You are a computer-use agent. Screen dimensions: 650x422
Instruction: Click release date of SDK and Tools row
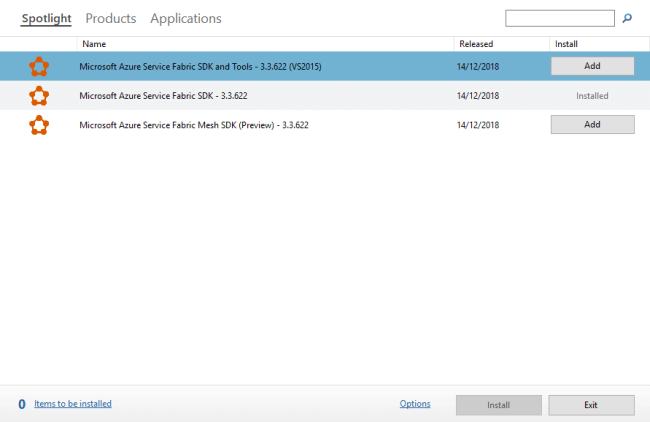coord(478,67)
